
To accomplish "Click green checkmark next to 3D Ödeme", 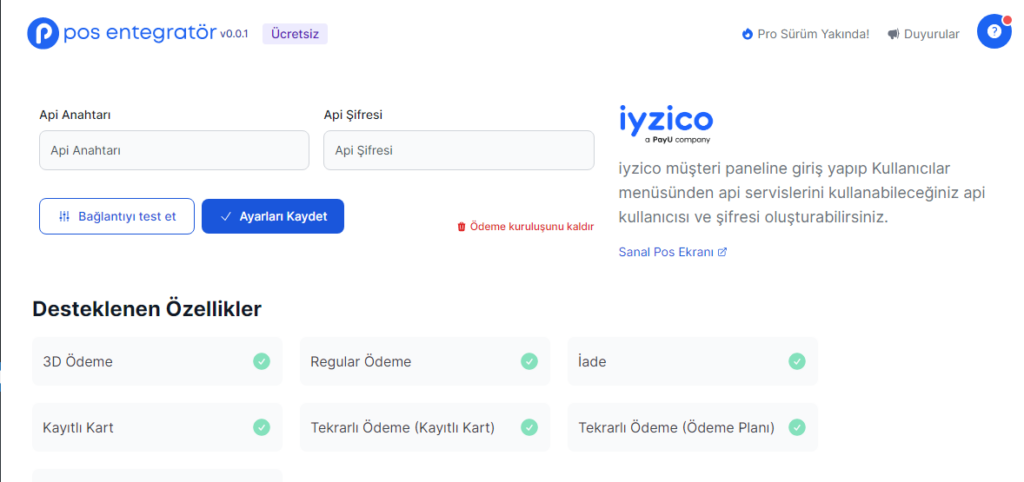I will point(261,361).
